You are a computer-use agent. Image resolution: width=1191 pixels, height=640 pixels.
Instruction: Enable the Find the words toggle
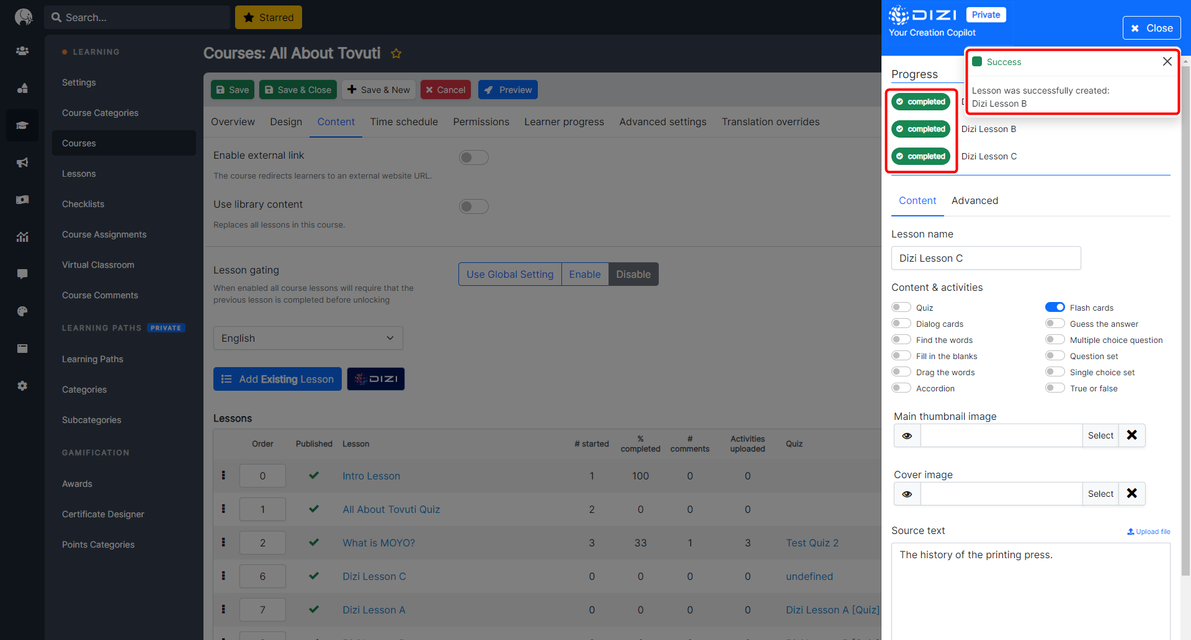pos(901,339)
